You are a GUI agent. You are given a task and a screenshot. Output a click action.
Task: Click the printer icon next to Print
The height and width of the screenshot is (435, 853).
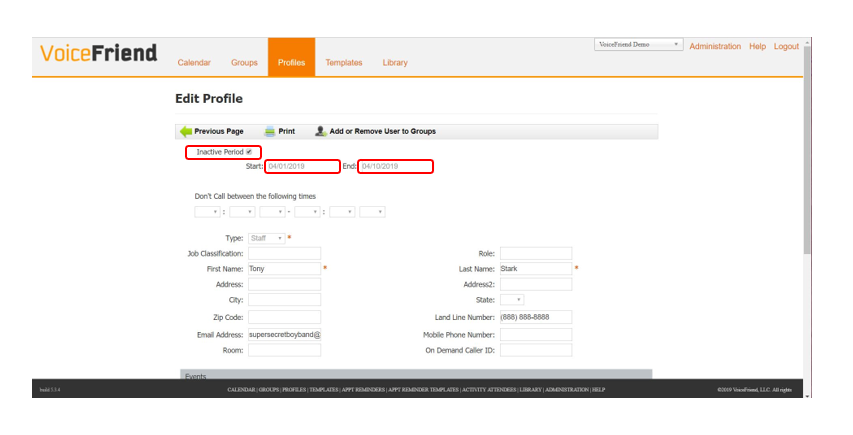coord(270,131)
